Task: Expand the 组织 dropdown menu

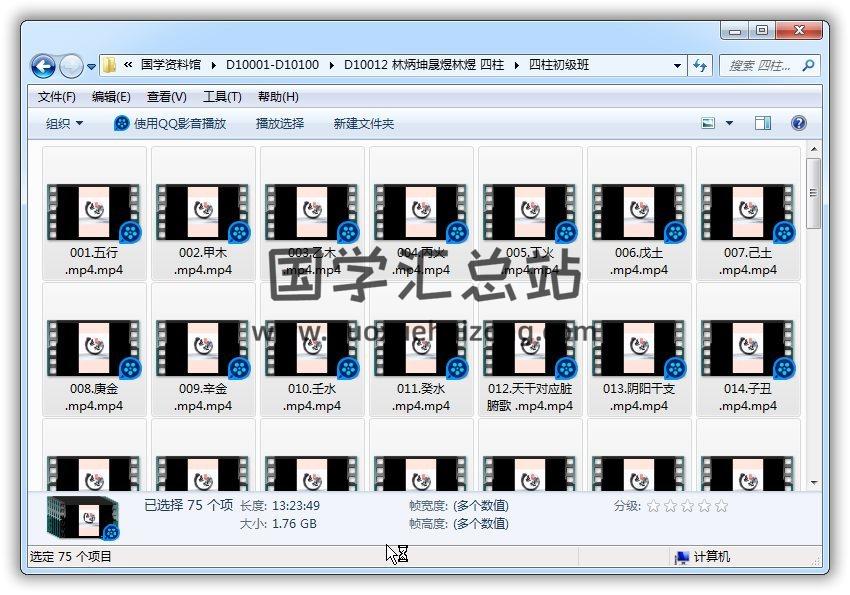Action: click(64, 124)
